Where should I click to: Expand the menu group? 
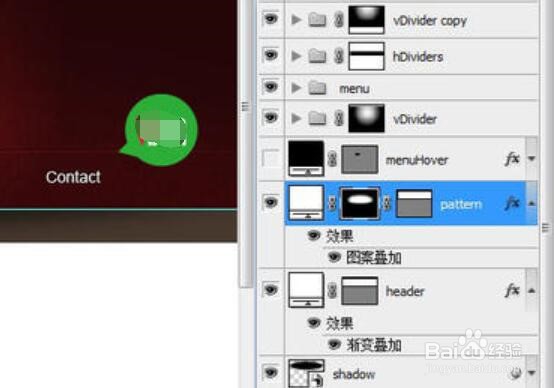[296, 88]
